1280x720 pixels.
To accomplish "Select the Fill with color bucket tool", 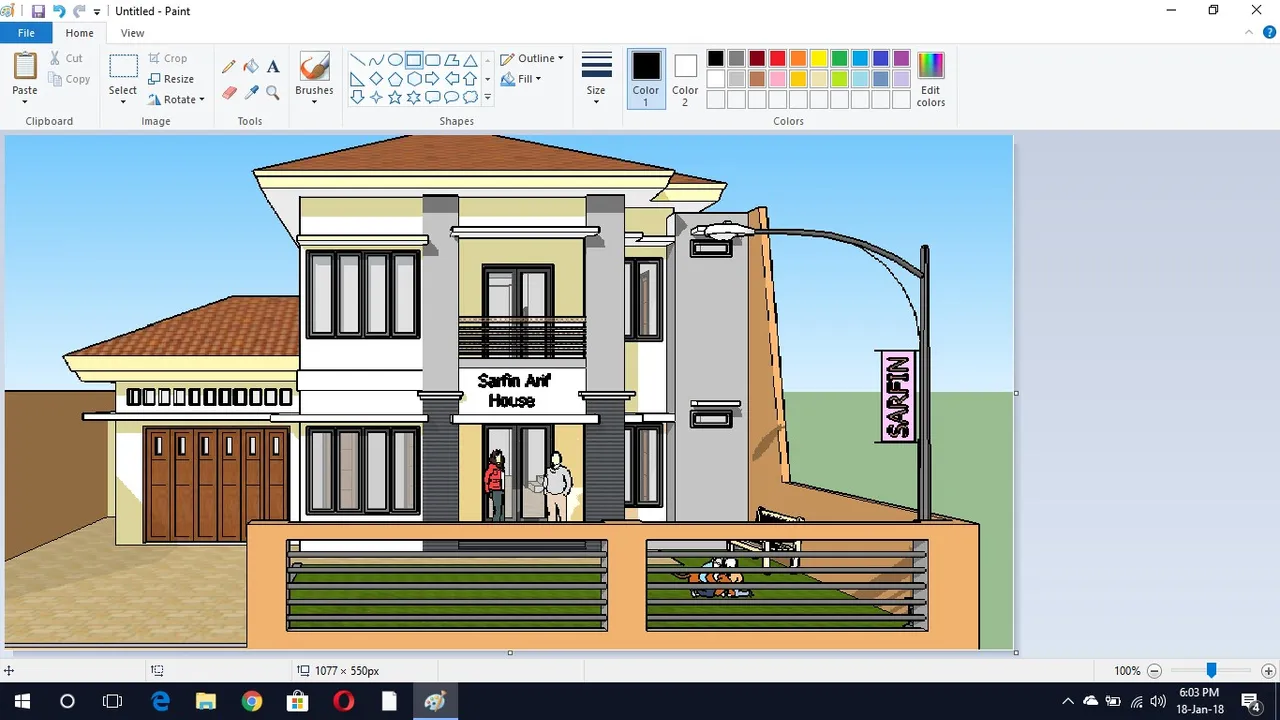I will click(x=251, y=67).
